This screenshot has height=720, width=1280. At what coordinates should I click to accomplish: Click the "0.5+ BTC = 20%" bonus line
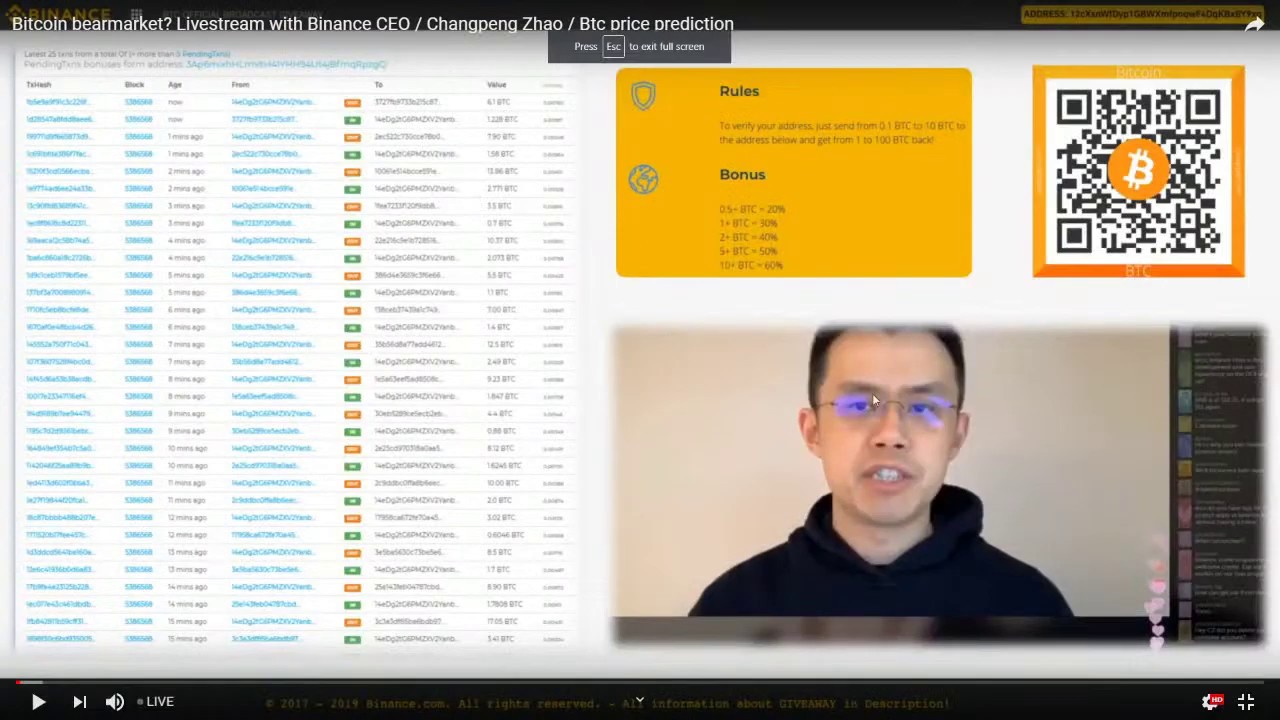(x=752, y=209)
